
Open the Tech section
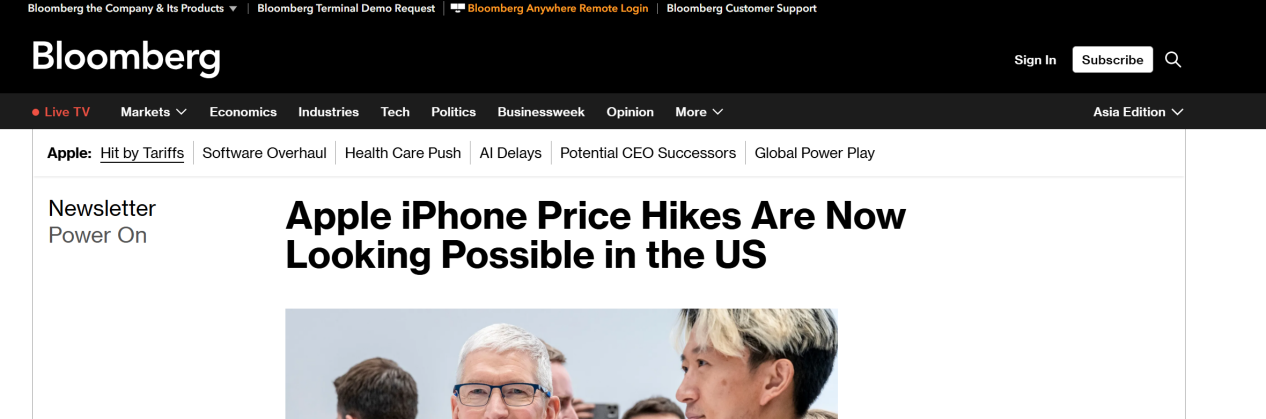395,112
